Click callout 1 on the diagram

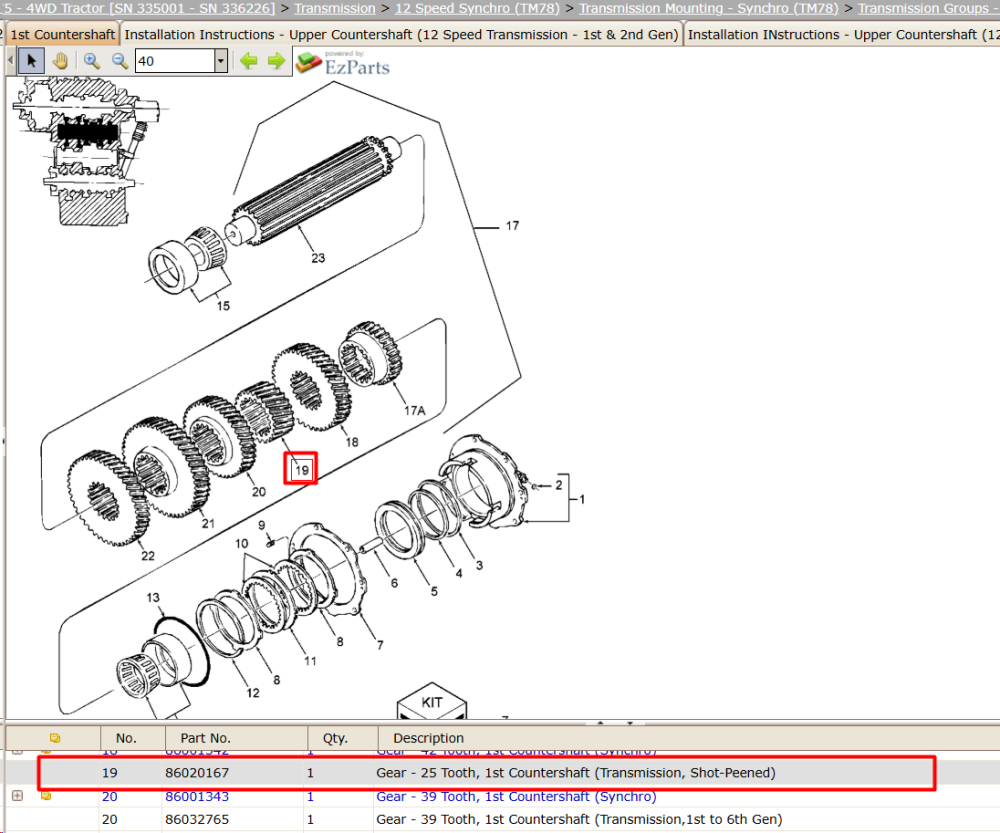(x=582, y=499)
